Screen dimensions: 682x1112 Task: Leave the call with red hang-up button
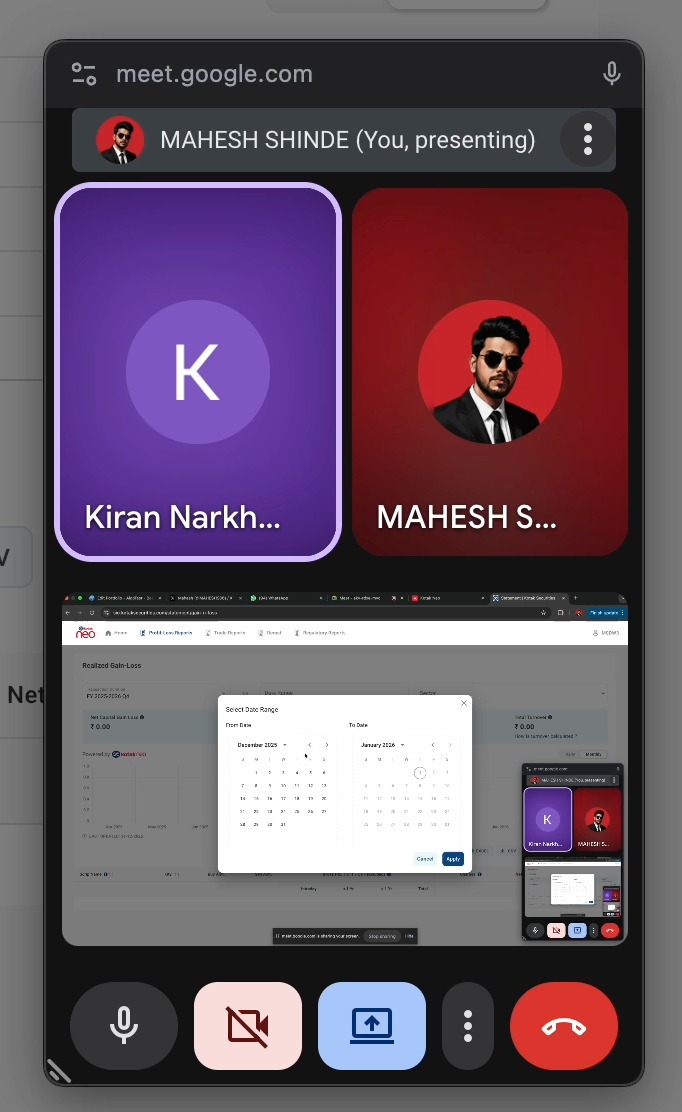[x=564, y=1025]
